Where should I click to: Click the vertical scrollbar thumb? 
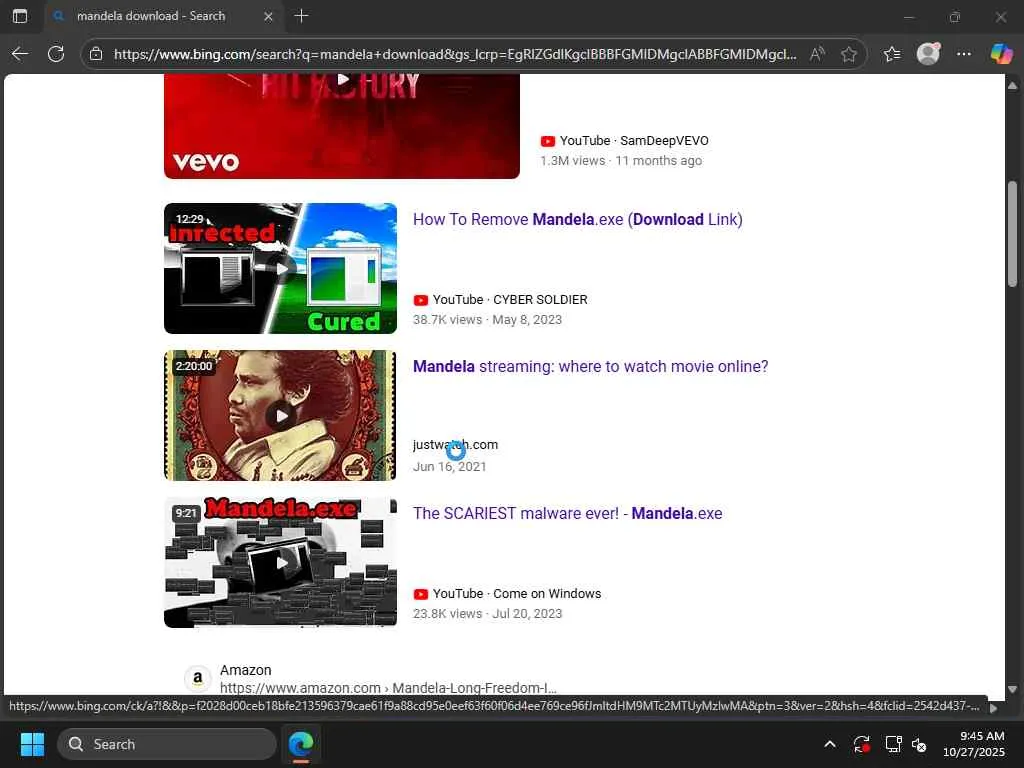[1012, 234]
